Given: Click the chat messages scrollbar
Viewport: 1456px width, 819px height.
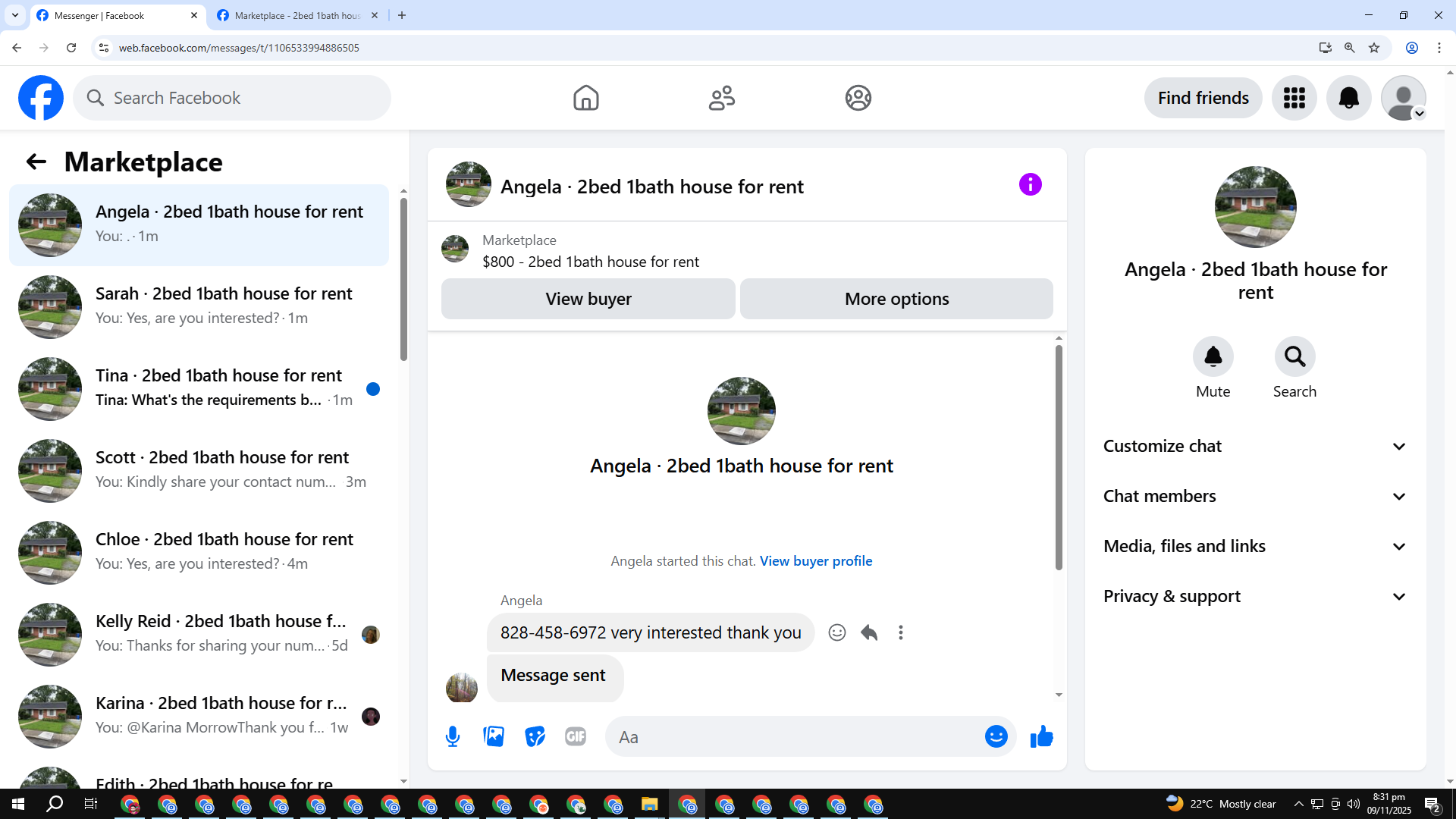Looking at the screenshot, I should (x=1059, y=457).
